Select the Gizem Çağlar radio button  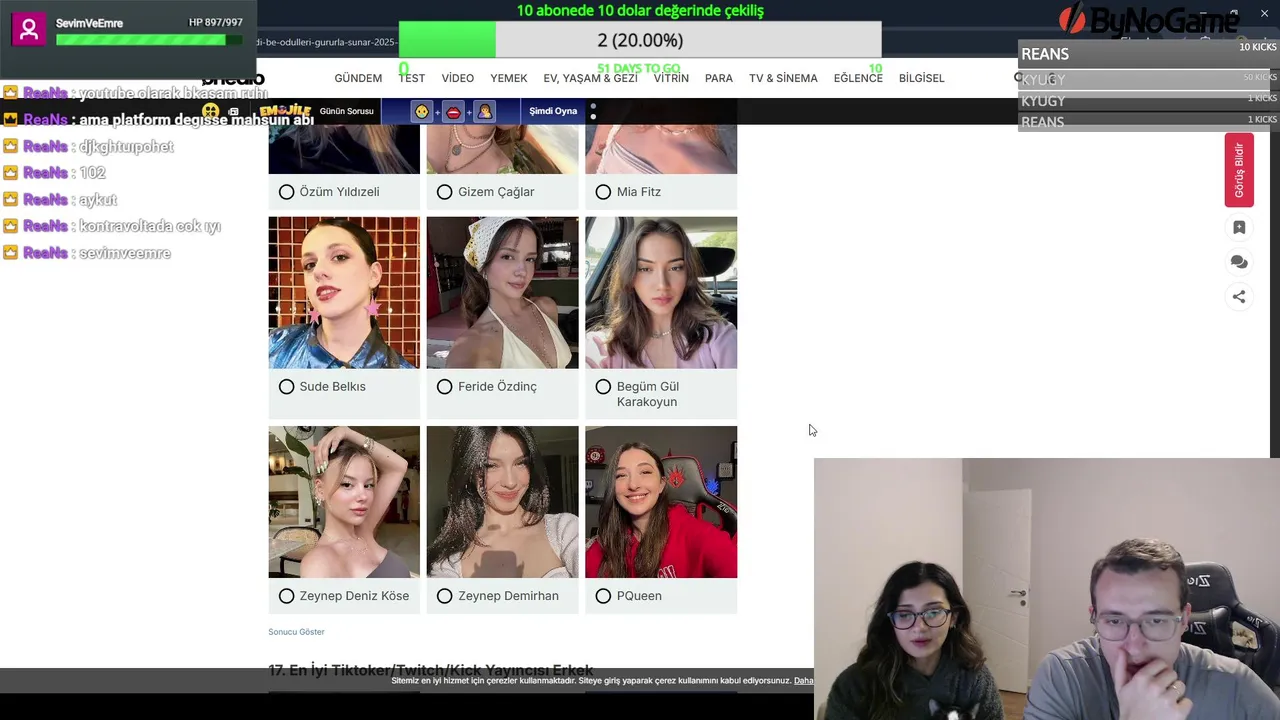coord(445,192)
